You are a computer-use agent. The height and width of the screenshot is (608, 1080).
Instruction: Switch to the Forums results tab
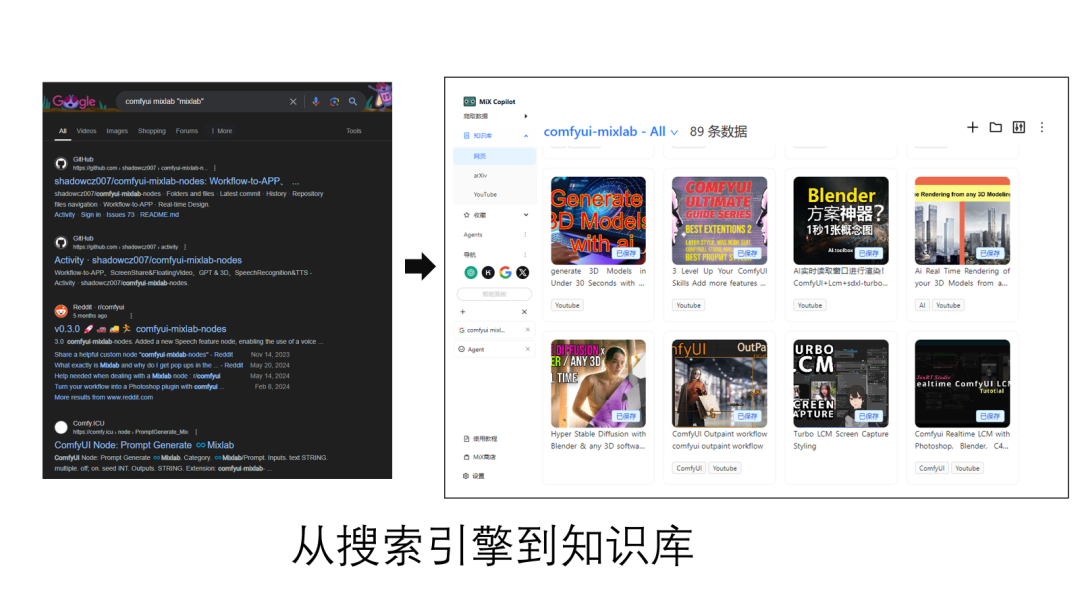click(x=187, y=131)
